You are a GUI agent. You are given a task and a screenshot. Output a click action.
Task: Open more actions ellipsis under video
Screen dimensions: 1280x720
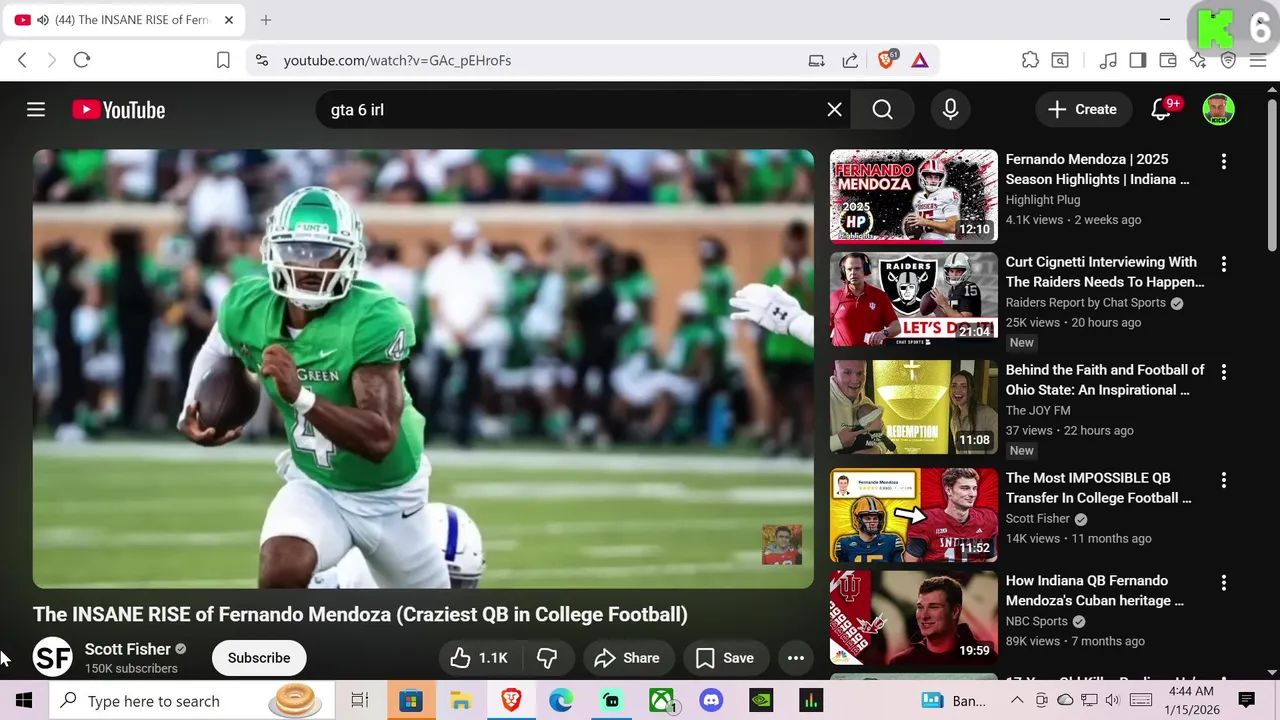(x=796, y=658)
